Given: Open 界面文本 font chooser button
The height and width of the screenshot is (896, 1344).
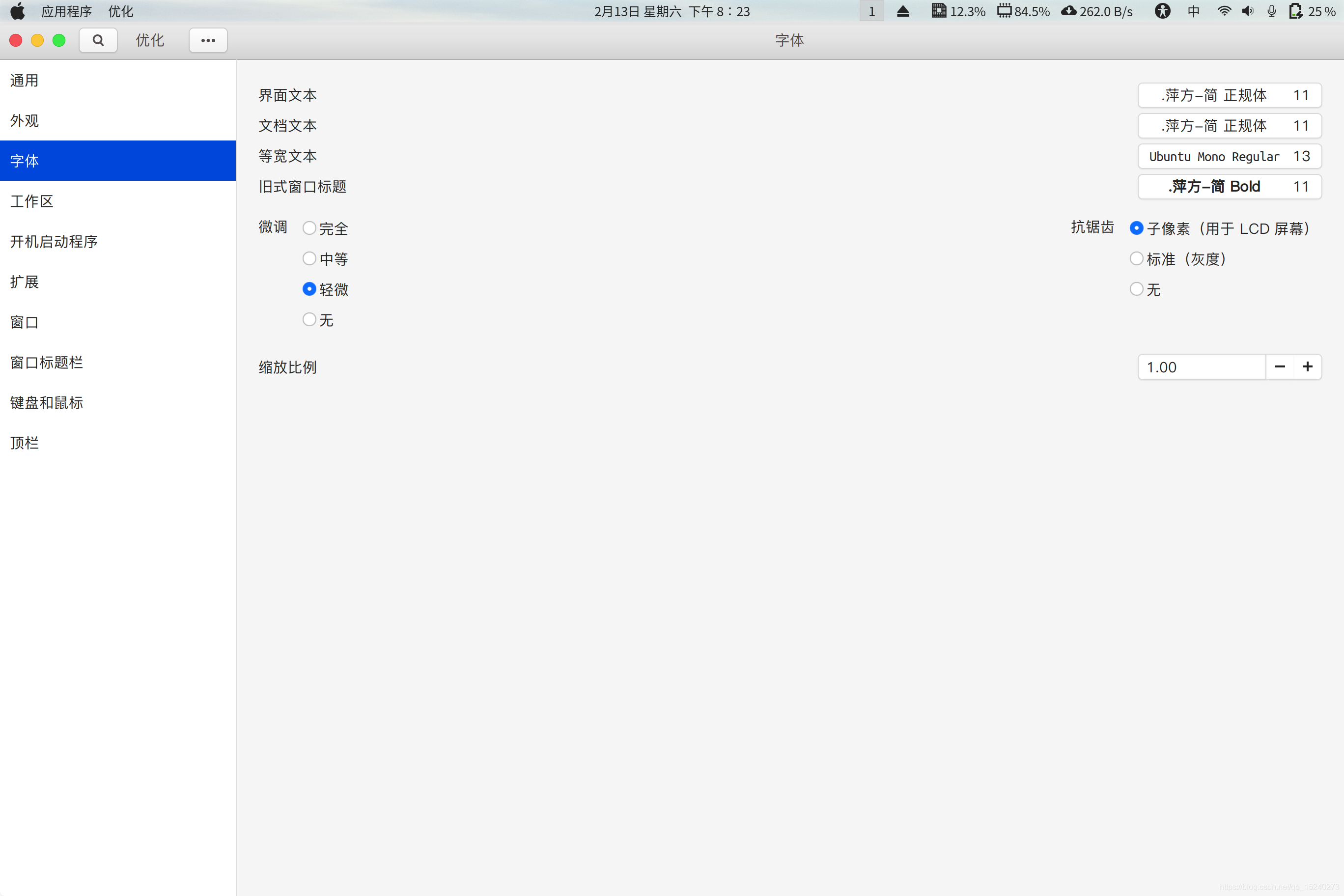Looking at the screenshot, I should (1230, 95).
